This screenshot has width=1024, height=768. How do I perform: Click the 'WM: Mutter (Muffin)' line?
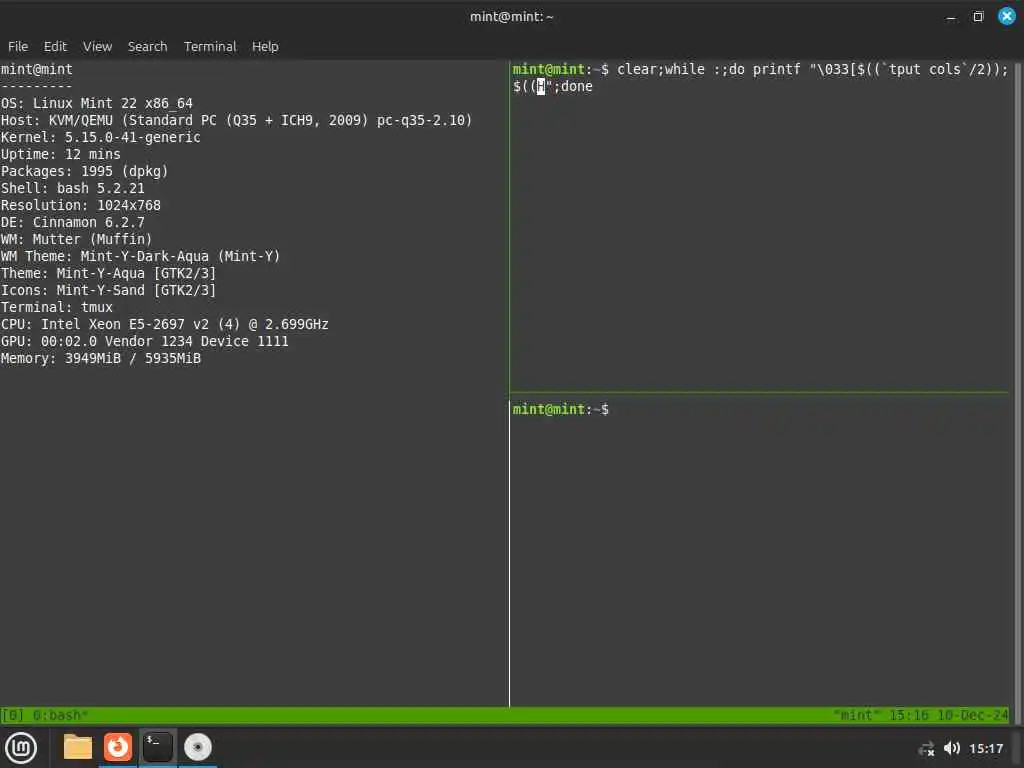[x=76, y=239]
